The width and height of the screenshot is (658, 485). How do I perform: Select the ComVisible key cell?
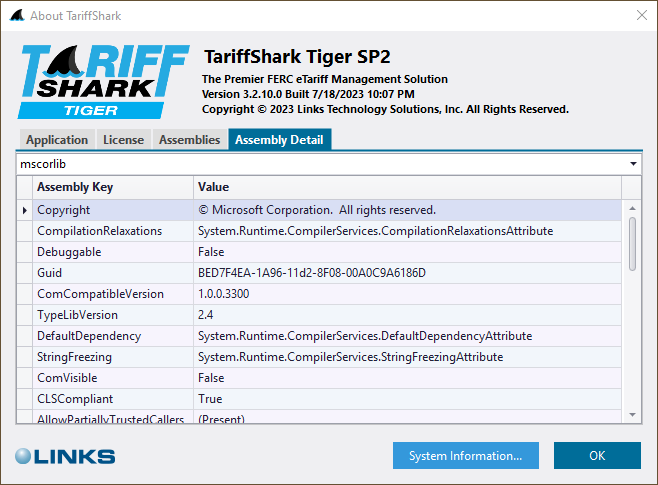coord(113,378)
